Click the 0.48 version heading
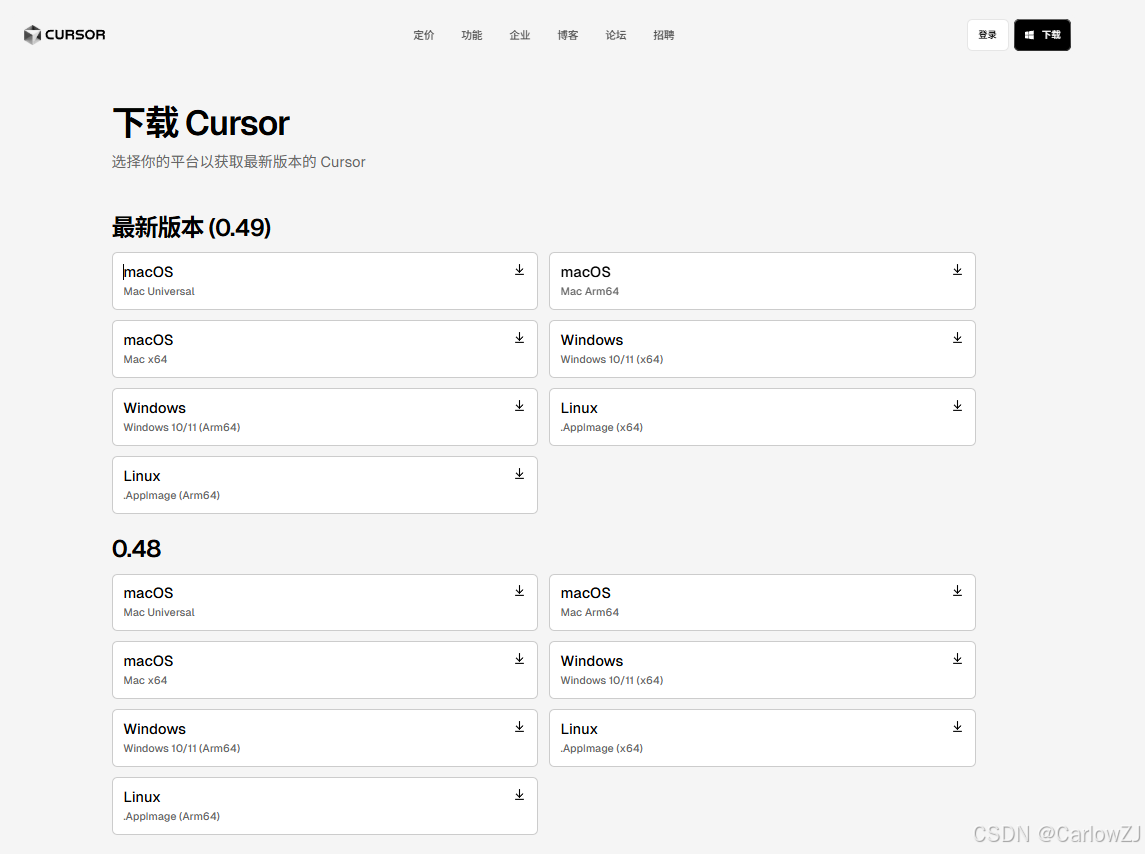 (137, 549)
